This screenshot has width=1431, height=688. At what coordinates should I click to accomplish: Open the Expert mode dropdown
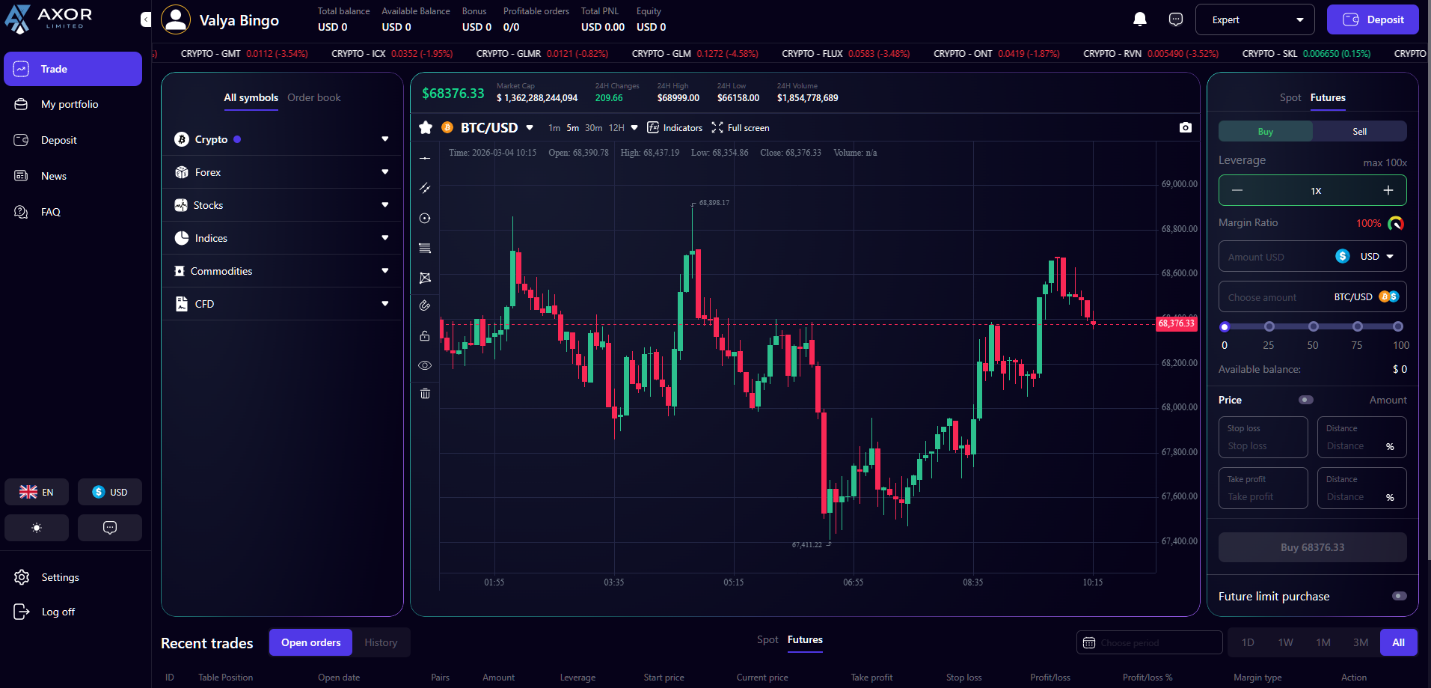1258,19
